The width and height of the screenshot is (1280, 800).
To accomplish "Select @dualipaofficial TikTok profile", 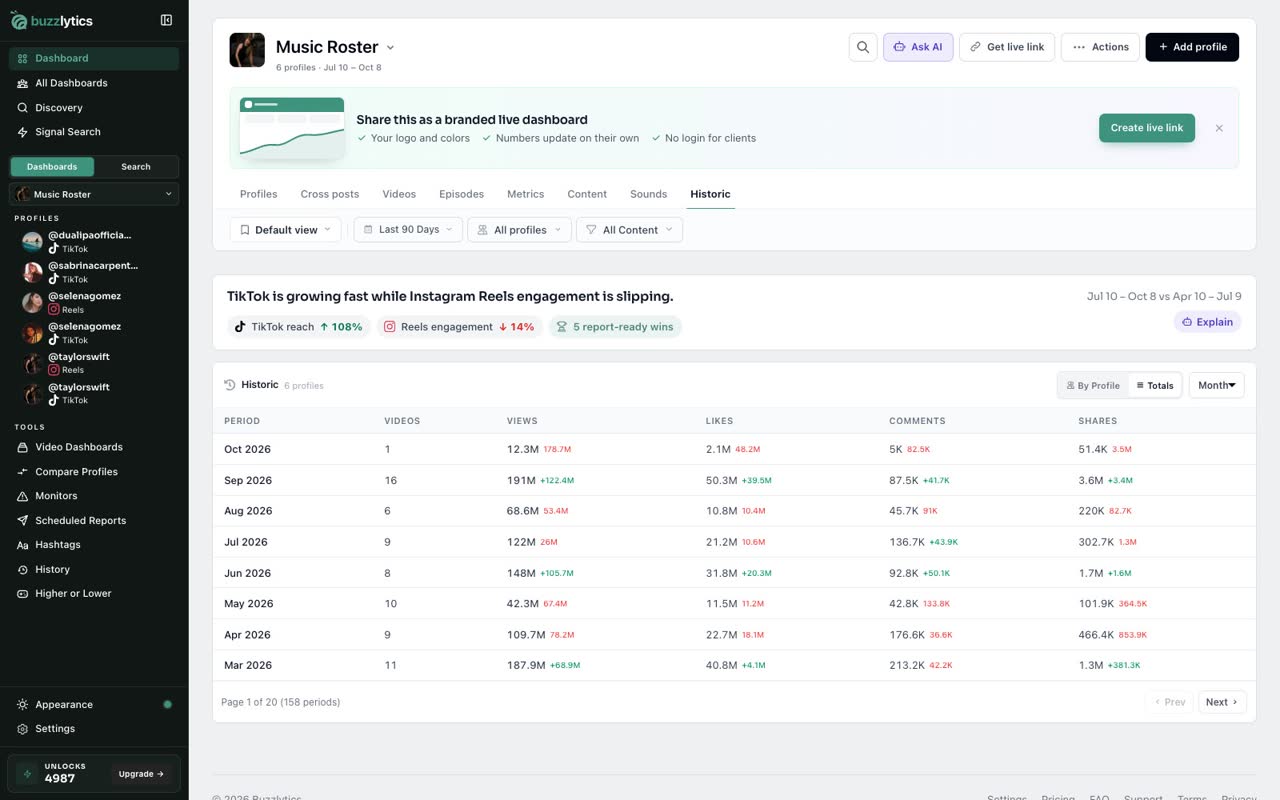I will [x=94, y=241].
